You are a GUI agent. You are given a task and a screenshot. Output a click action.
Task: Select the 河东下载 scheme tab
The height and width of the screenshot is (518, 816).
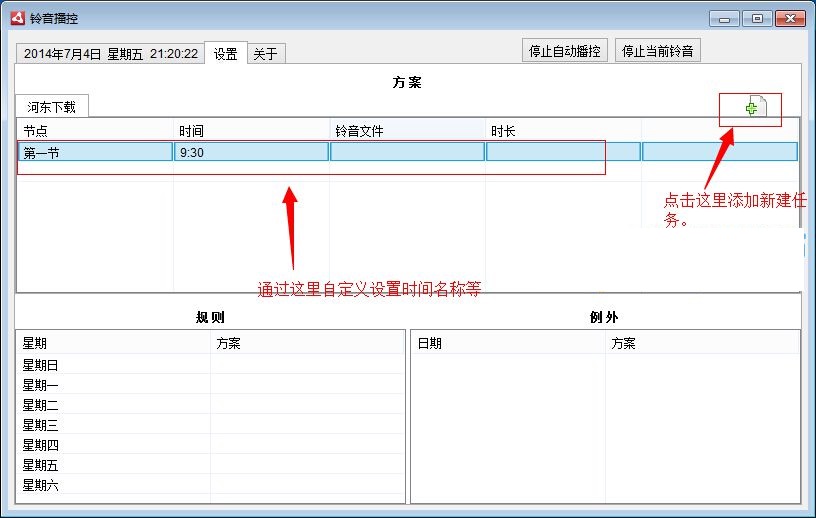pos(52,106)
